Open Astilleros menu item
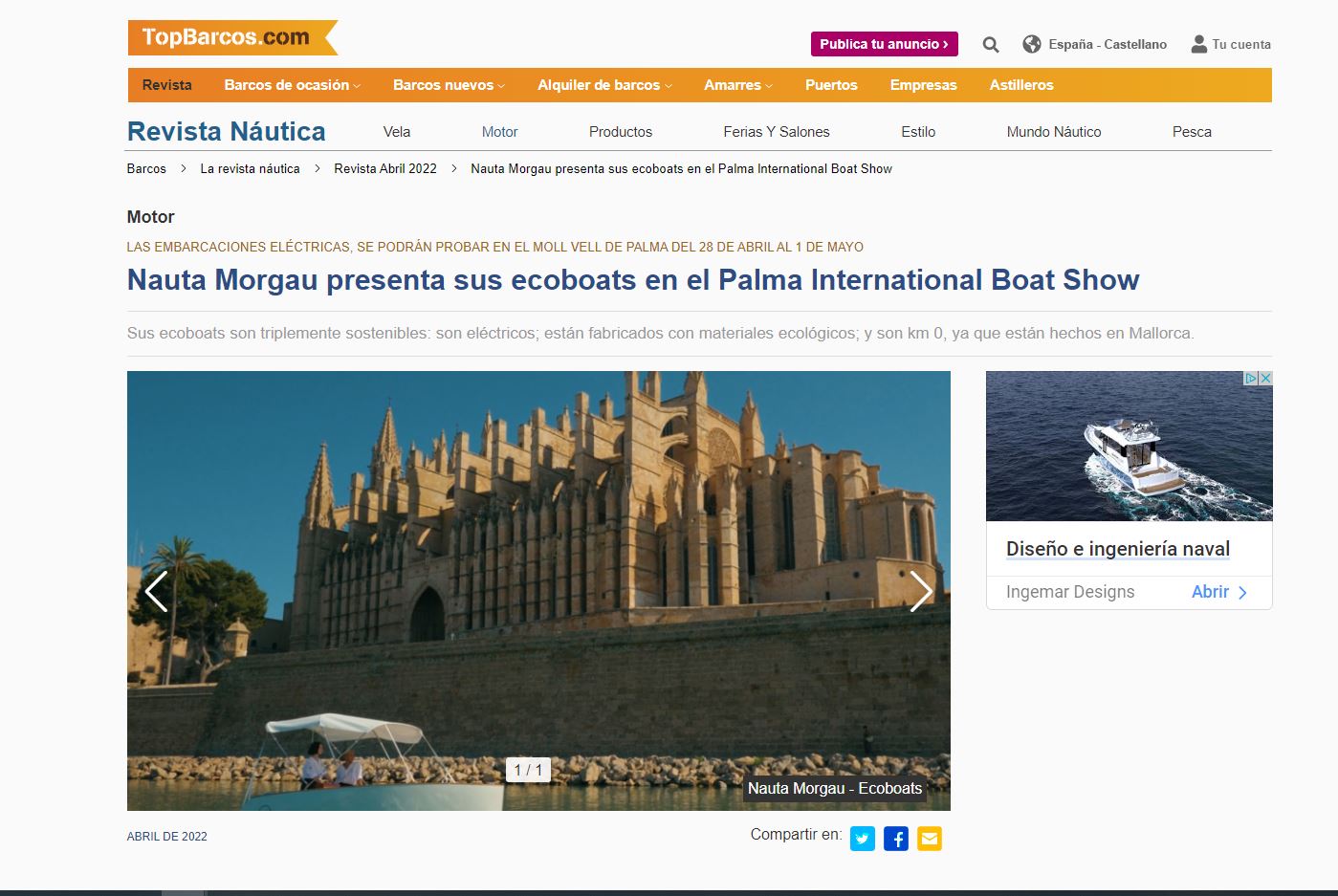 pos(1021,85)
